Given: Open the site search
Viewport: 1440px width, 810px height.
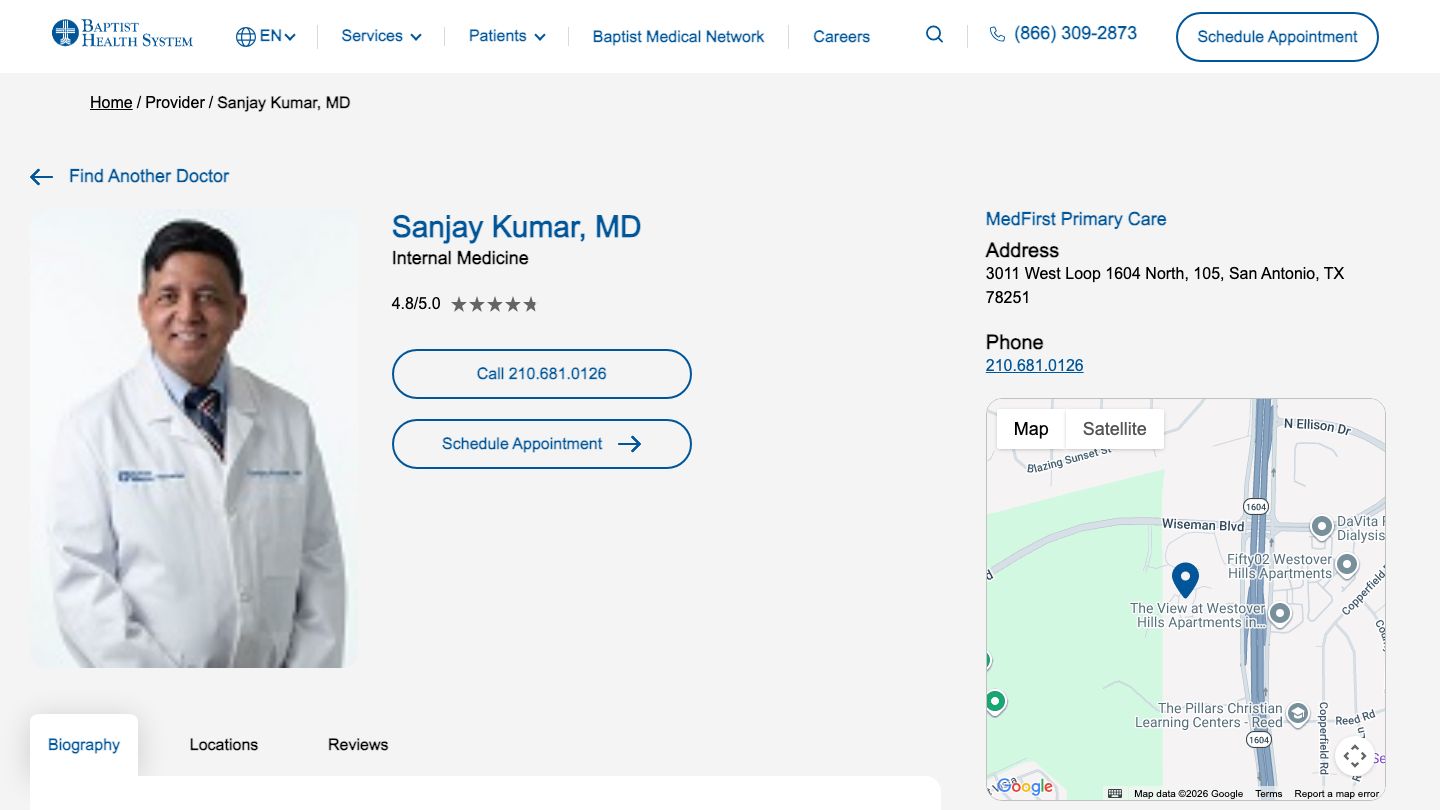Looking at the screenshot, I should (x=933, y=34).
